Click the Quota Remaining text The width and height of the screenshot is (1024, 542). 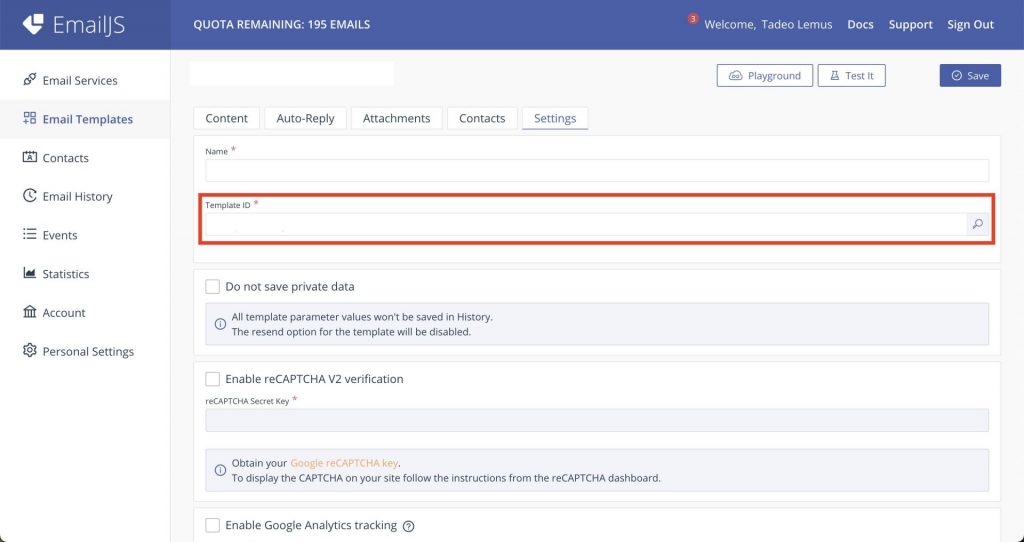(x=281, y=25)
